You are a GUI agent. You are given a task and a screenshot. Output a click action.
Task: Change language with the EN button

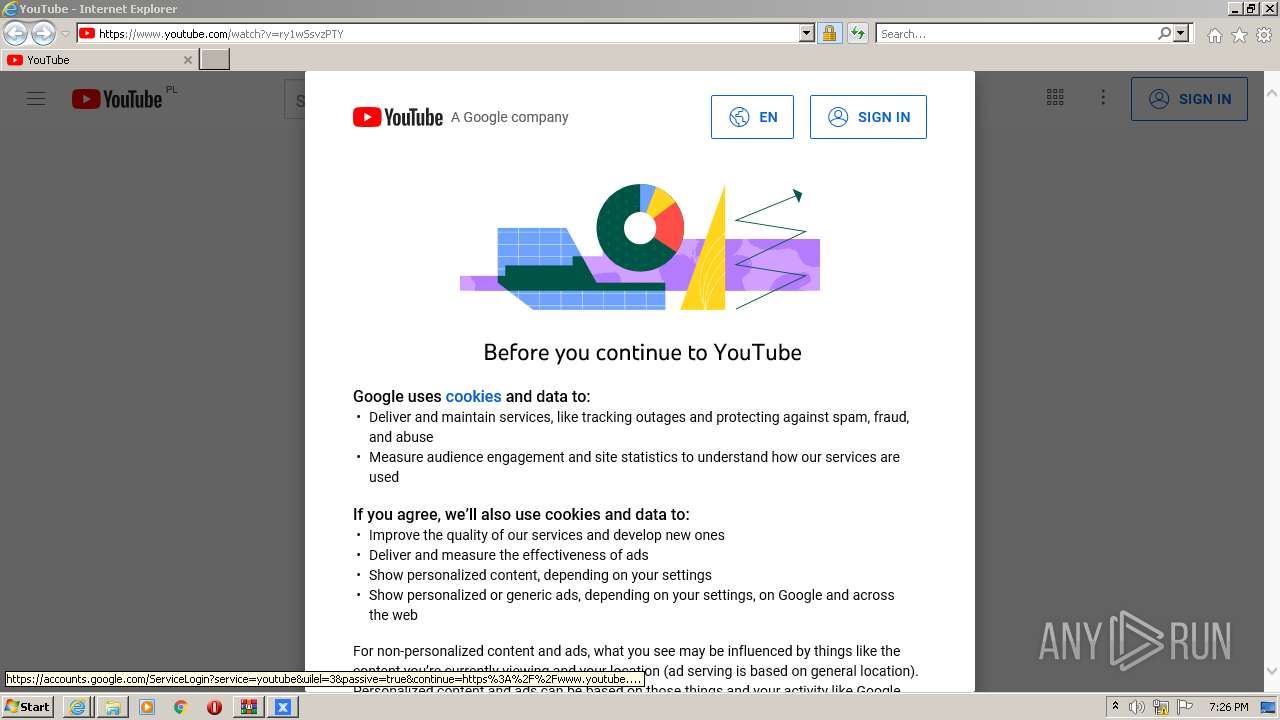tap(752, 117)
